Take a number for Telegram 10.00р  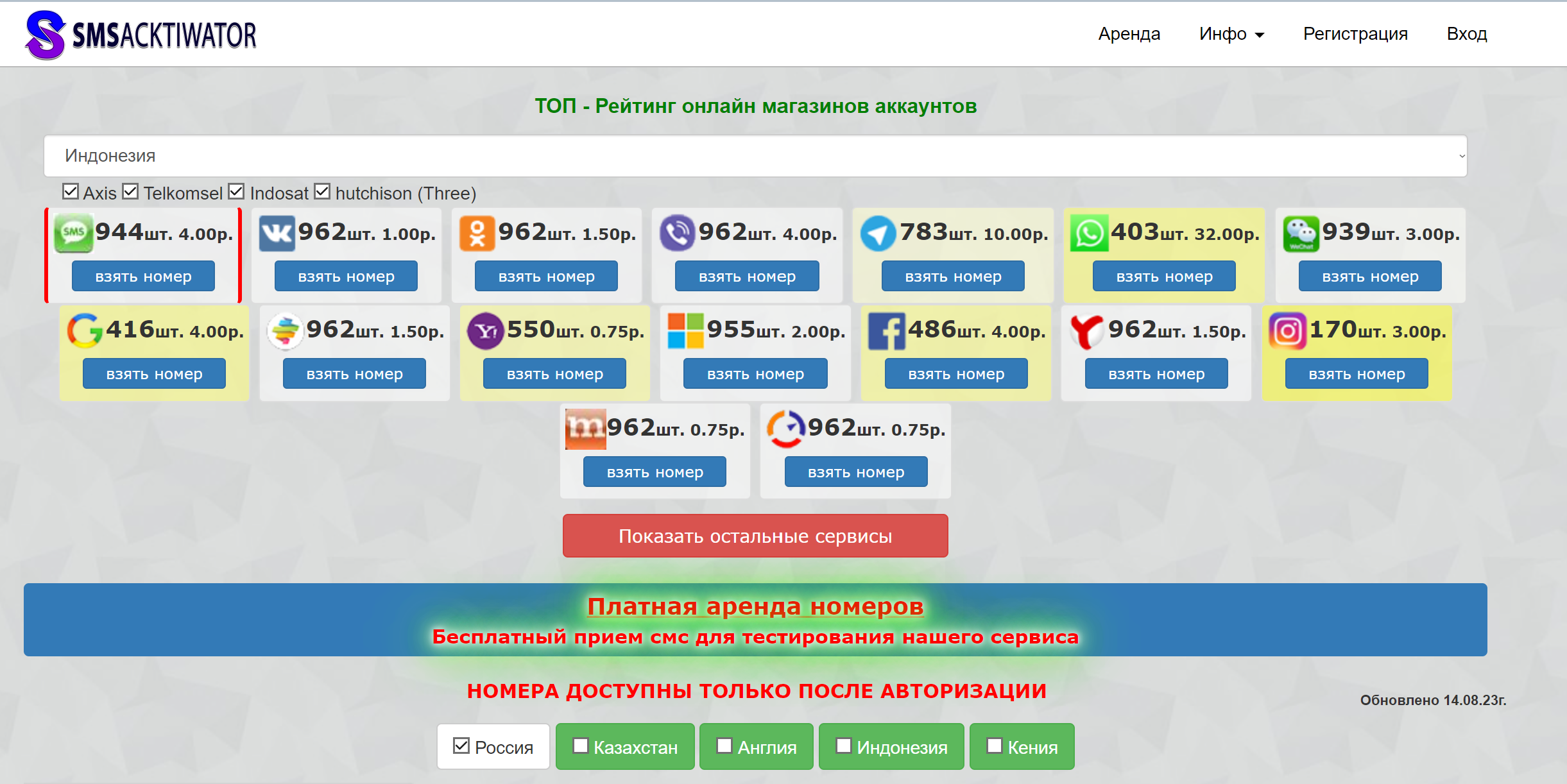[953, 277]
